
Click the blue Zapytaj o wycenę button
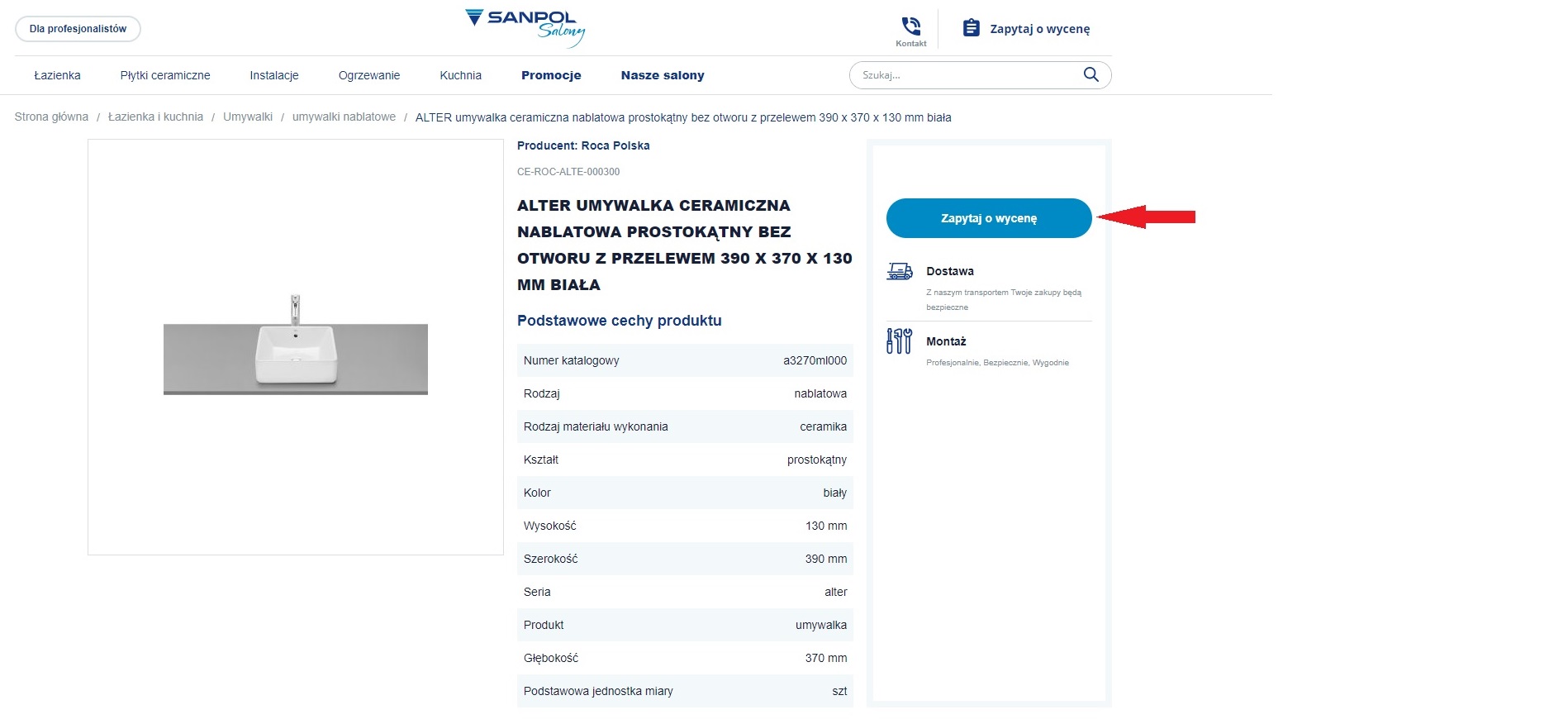[x=989, y=218]
